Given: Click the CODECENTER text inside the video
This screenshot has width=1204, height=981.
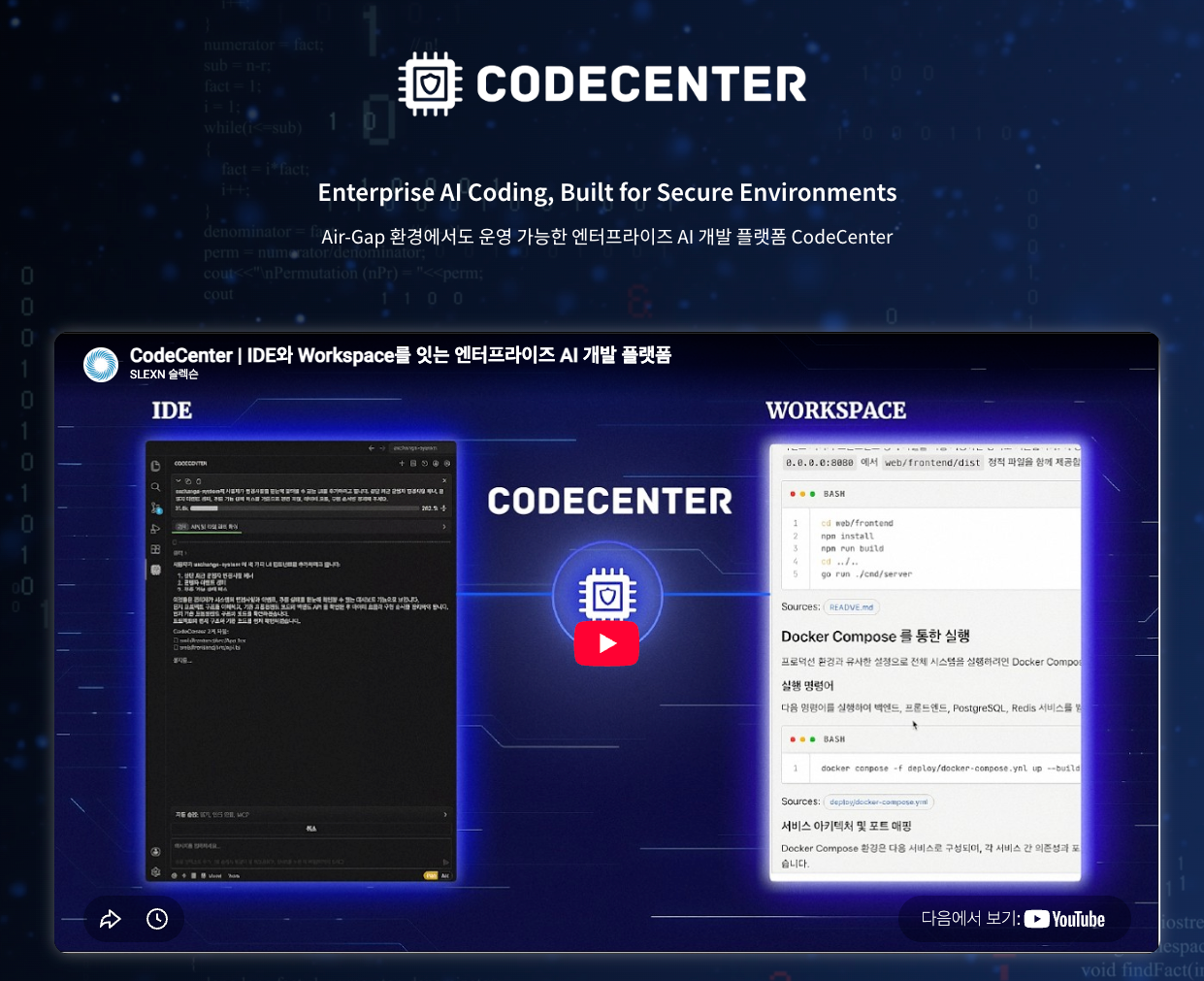Looking at the screenshot, I should (x=609, y=502).
